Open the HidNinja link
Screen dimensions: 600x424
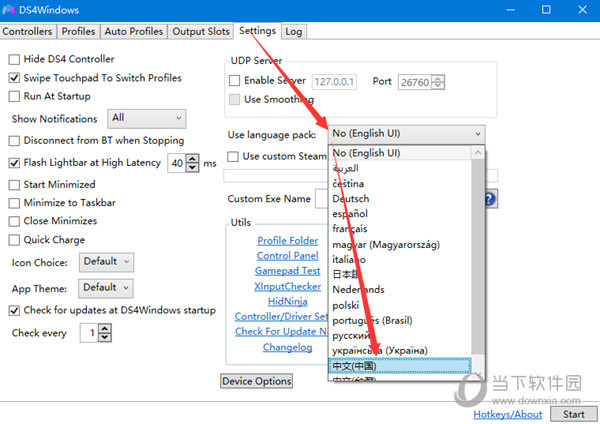(288, 302)
